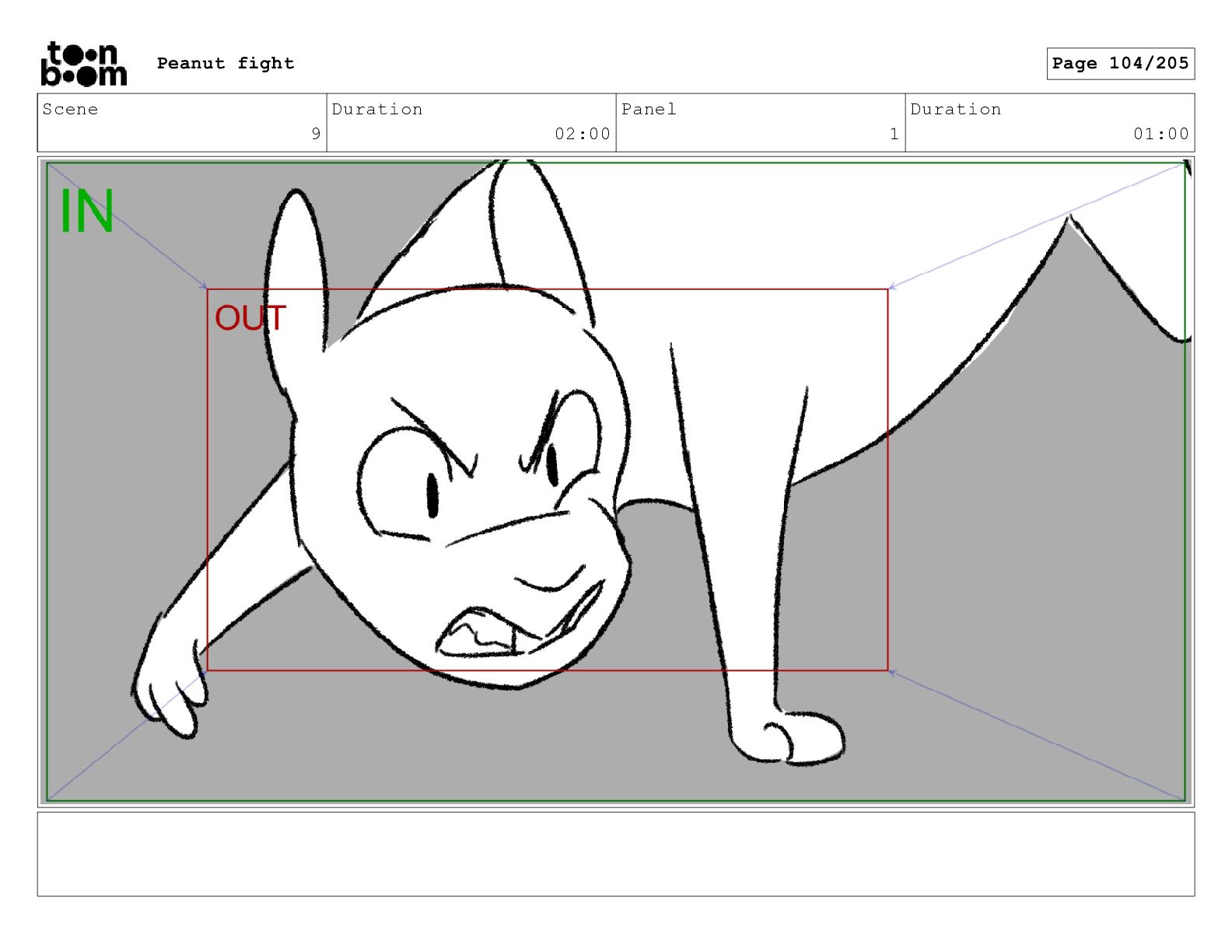Click the Scene number cell showing 9
Viewport: 1232px width, 952px height.
(x=182, y=123)
